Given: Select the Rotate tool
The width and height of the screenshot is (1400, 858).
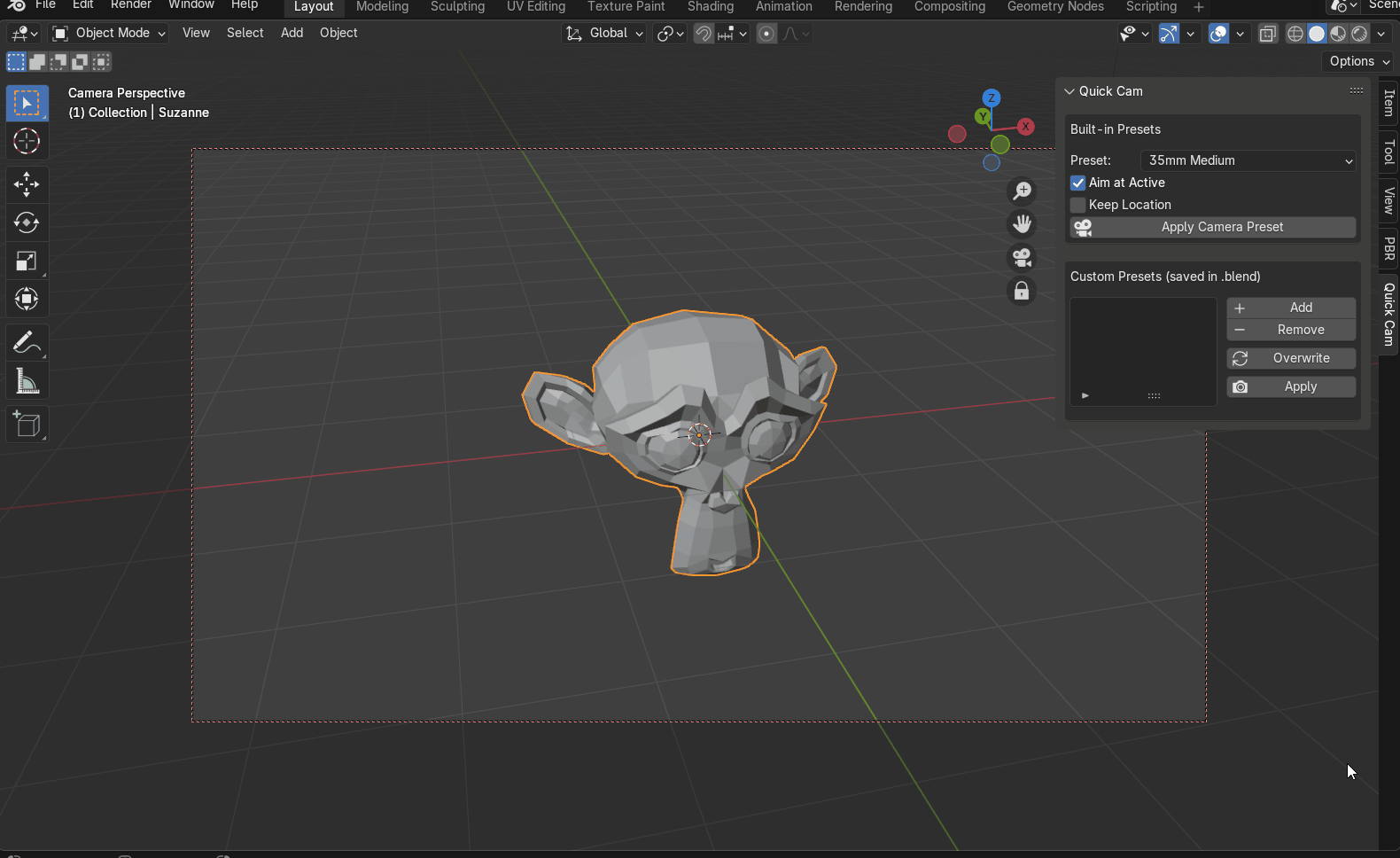Looking at the screenshot, I should (27, 222).
